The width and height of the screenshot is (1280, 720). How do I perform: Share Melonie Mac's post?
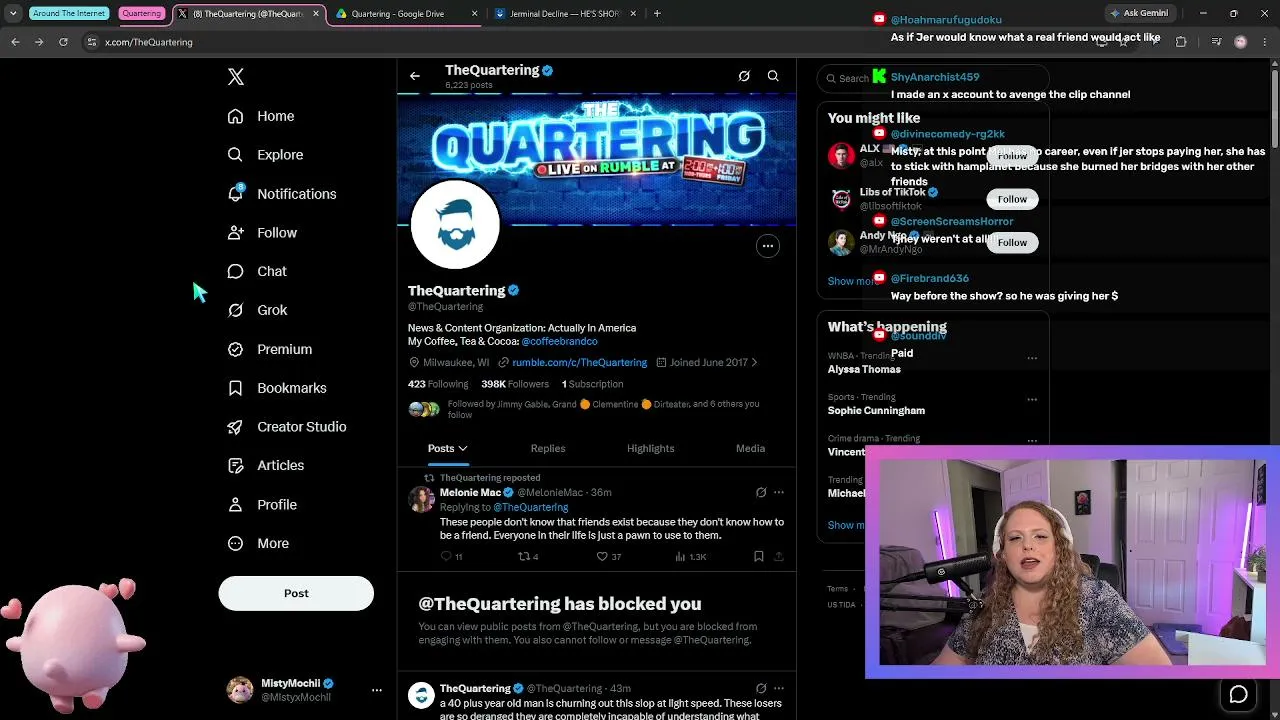pyautogui.click(x=779, y=556)
